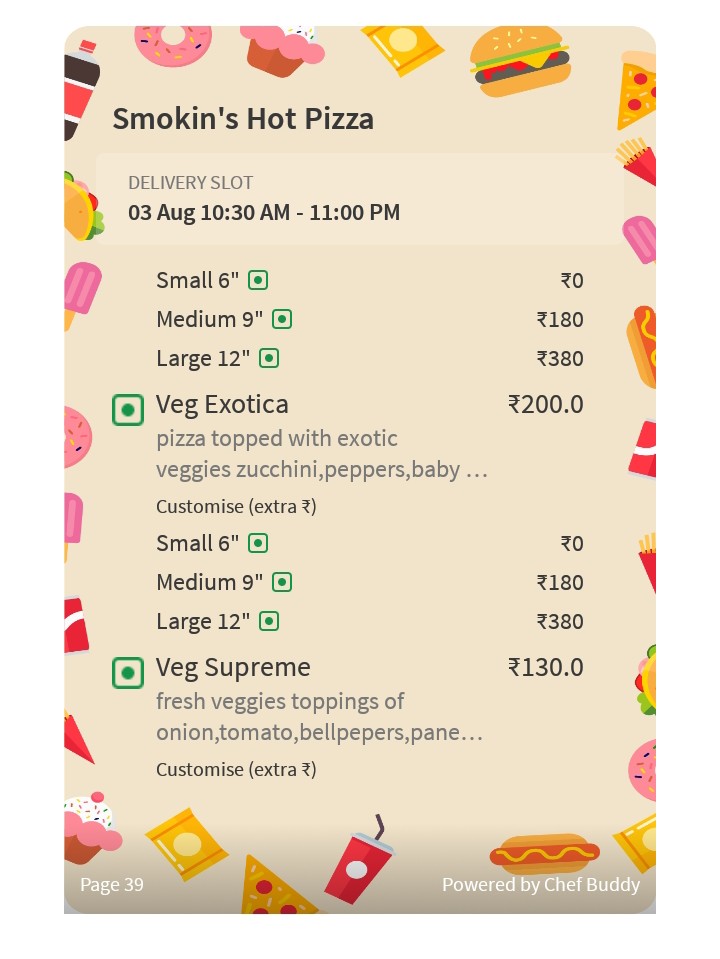This screenshot has height=959, width=720.
Task: Click the veg mark next to second Medium 9"
Action: point(281,582)
